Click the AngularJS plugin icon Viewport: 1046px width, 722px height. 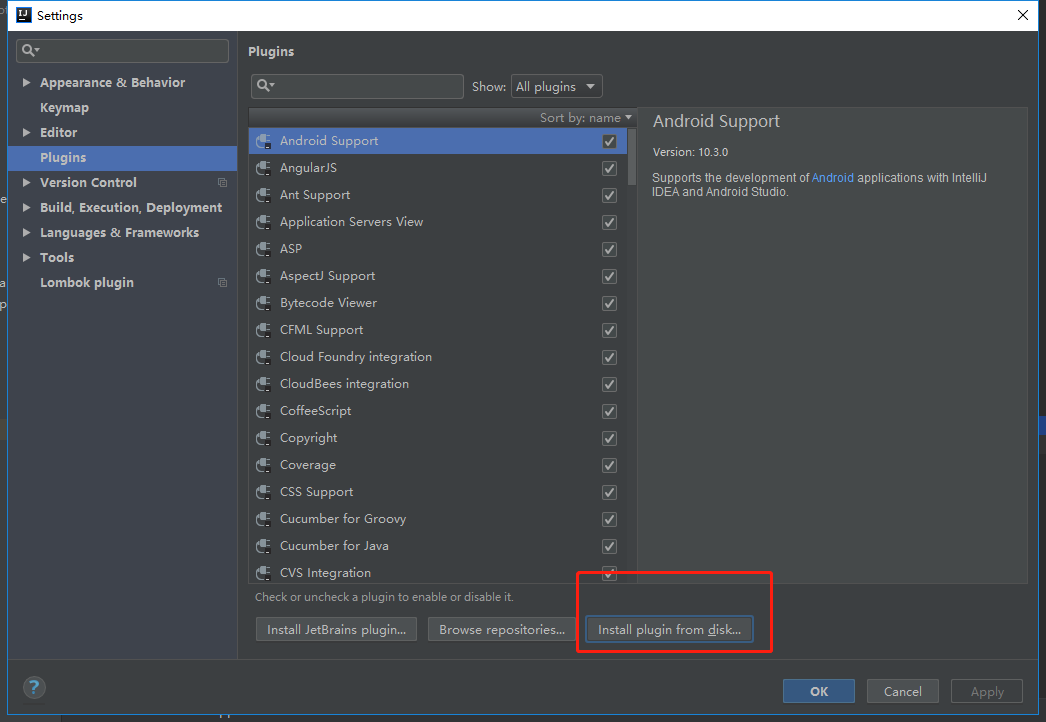(264, 168)
